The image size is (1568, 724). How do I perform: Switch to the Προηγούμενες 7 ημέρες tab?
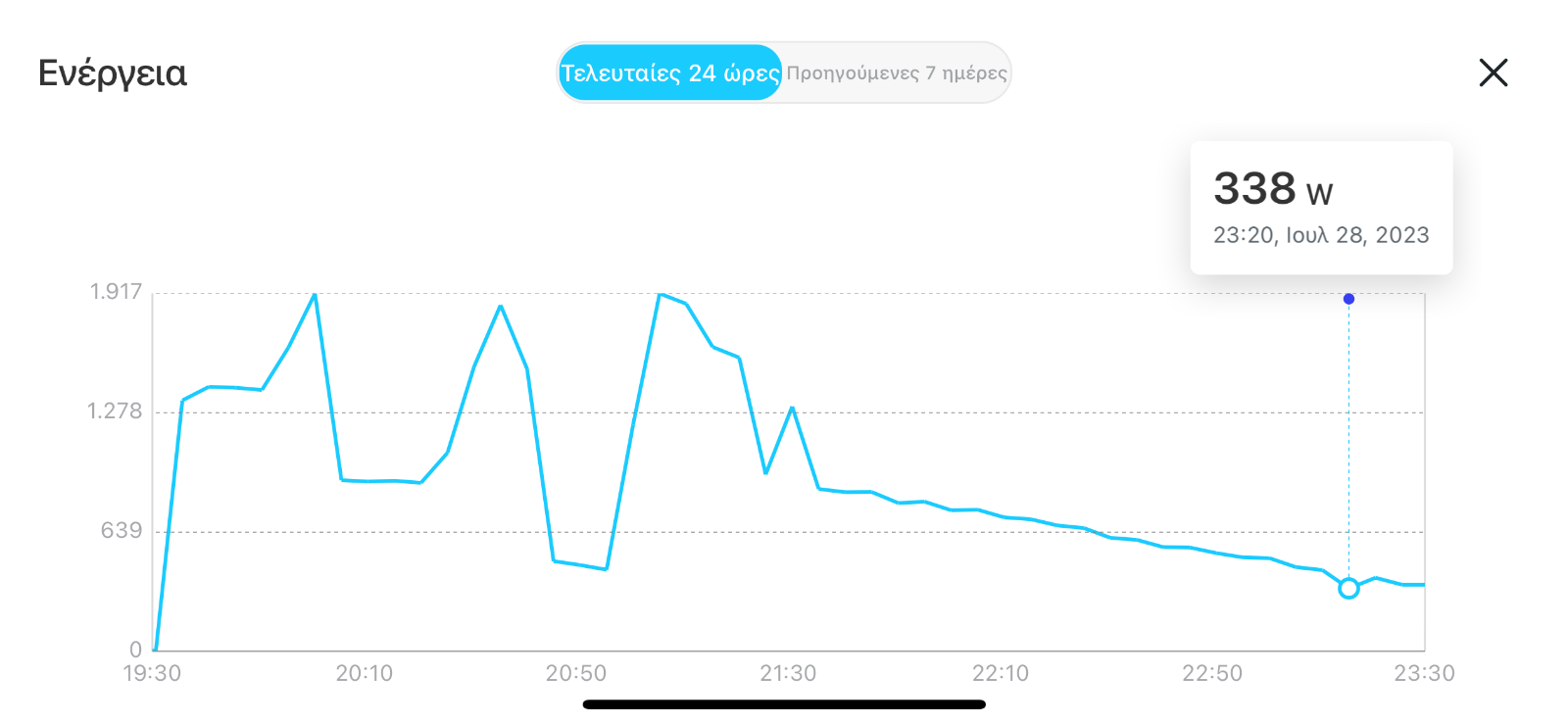(x=897, y=72)
